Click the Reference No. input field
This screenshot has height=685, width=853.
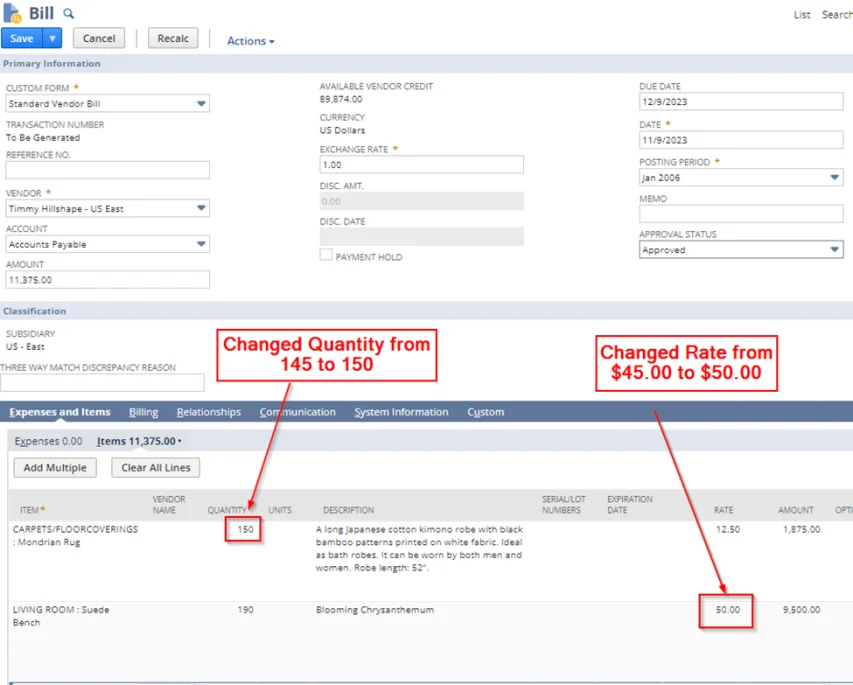click(107, 170)
